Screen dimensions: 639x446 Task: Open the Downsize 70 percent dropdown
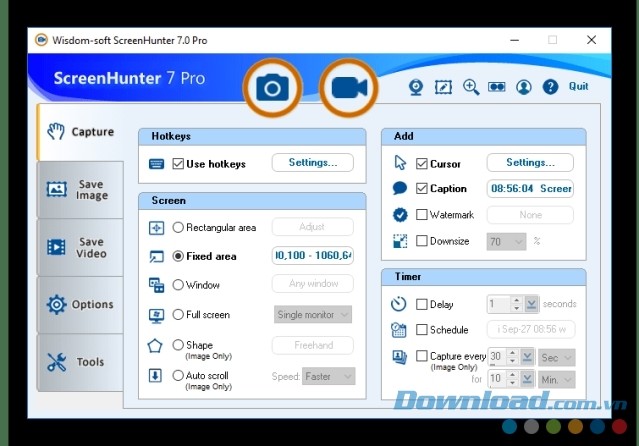point(506,242)
